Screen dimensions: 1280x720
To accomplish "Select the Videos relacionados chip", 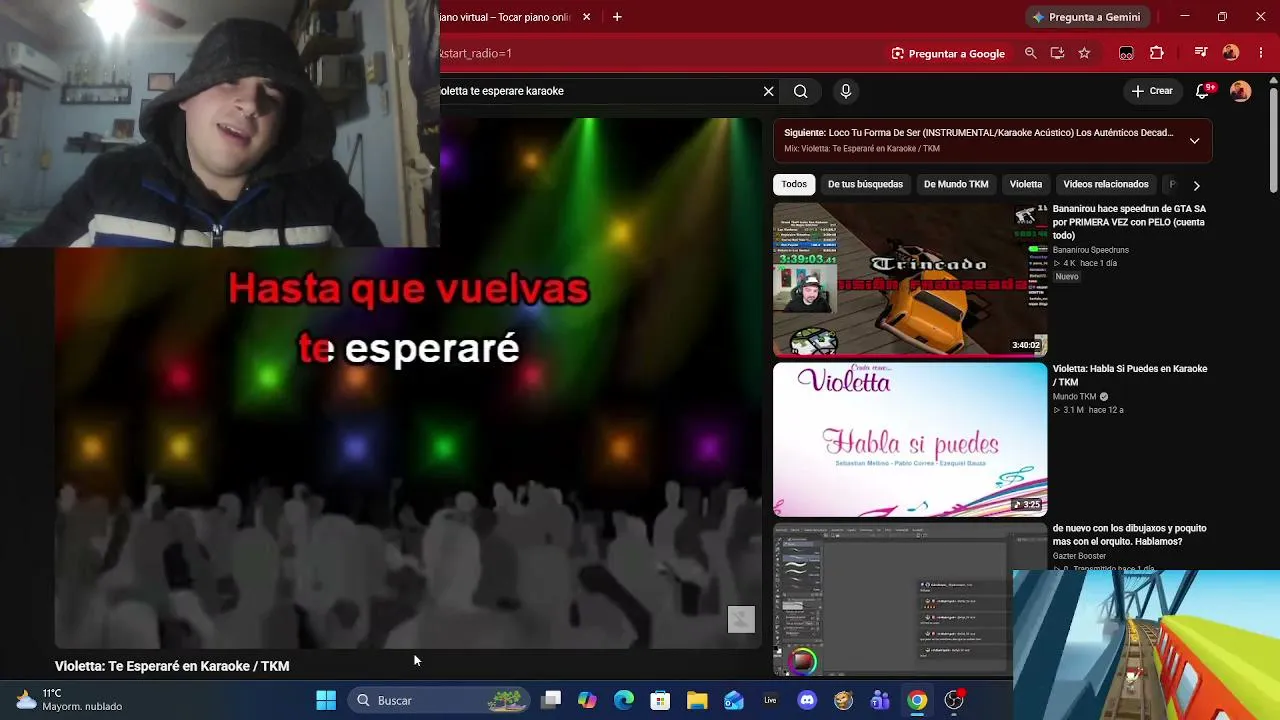I will point(1106,184).
